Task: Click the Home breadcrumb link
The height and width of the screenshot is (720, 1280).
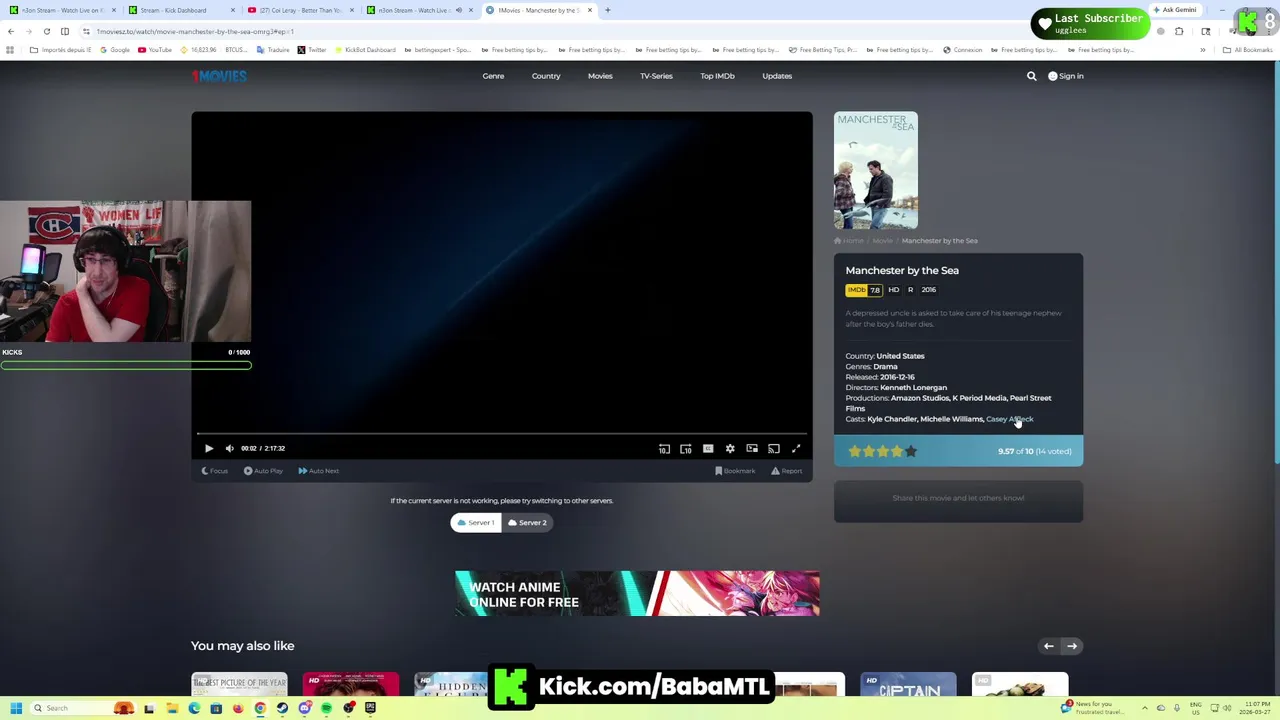Action: click(849, 241)
